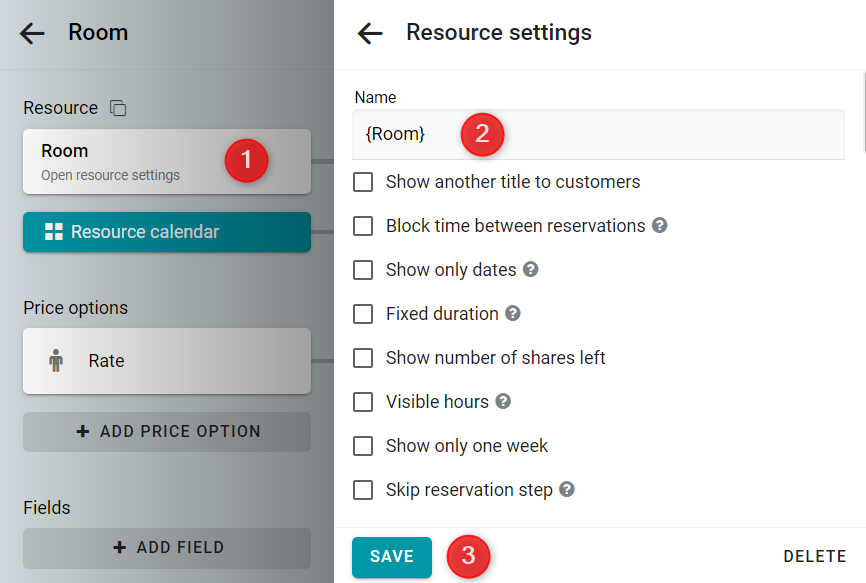
Task: Open the Resource calendar
Action: 167,232
